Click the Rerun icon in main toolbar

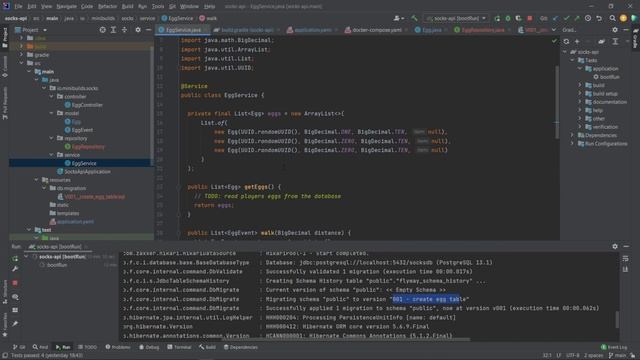497,18
